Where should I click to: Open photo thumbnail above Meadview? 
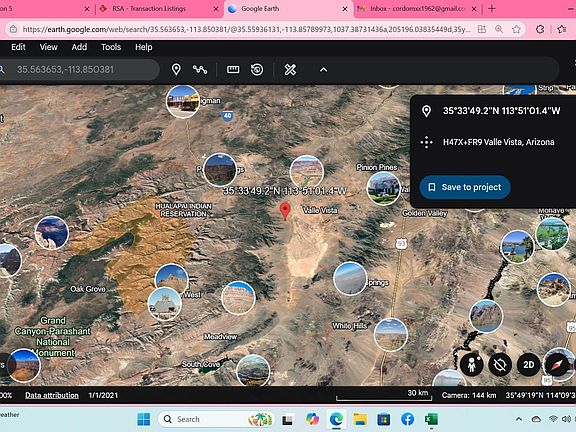(x=238, y=298)
